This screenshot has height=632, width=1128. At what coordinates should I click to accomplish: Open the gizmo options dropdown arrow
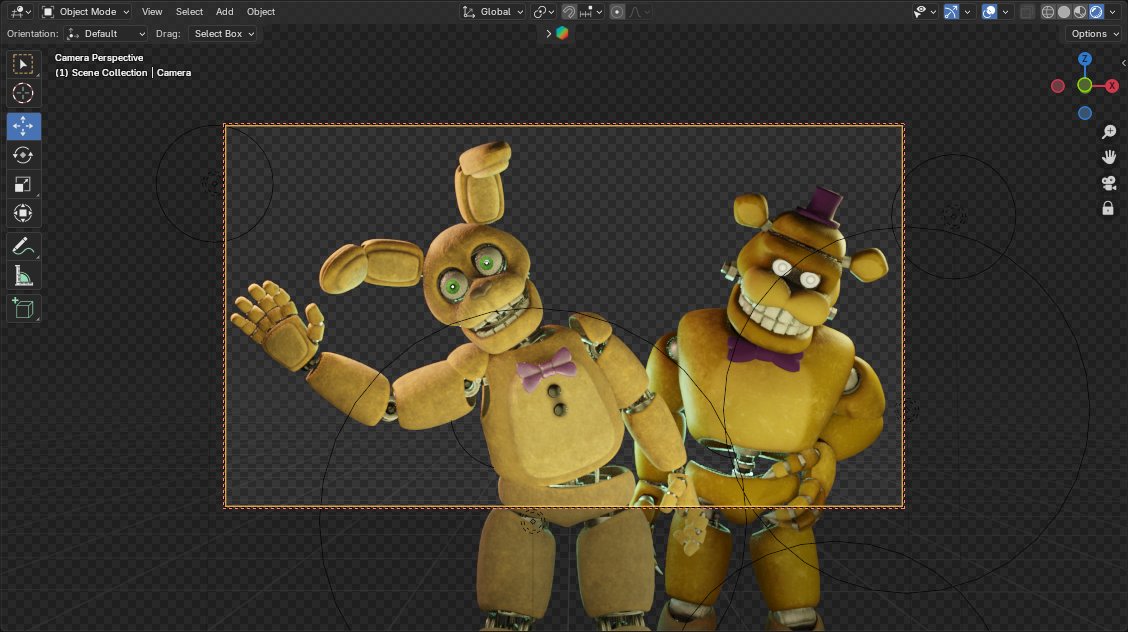pyautogui.click(x=967, y=12)
